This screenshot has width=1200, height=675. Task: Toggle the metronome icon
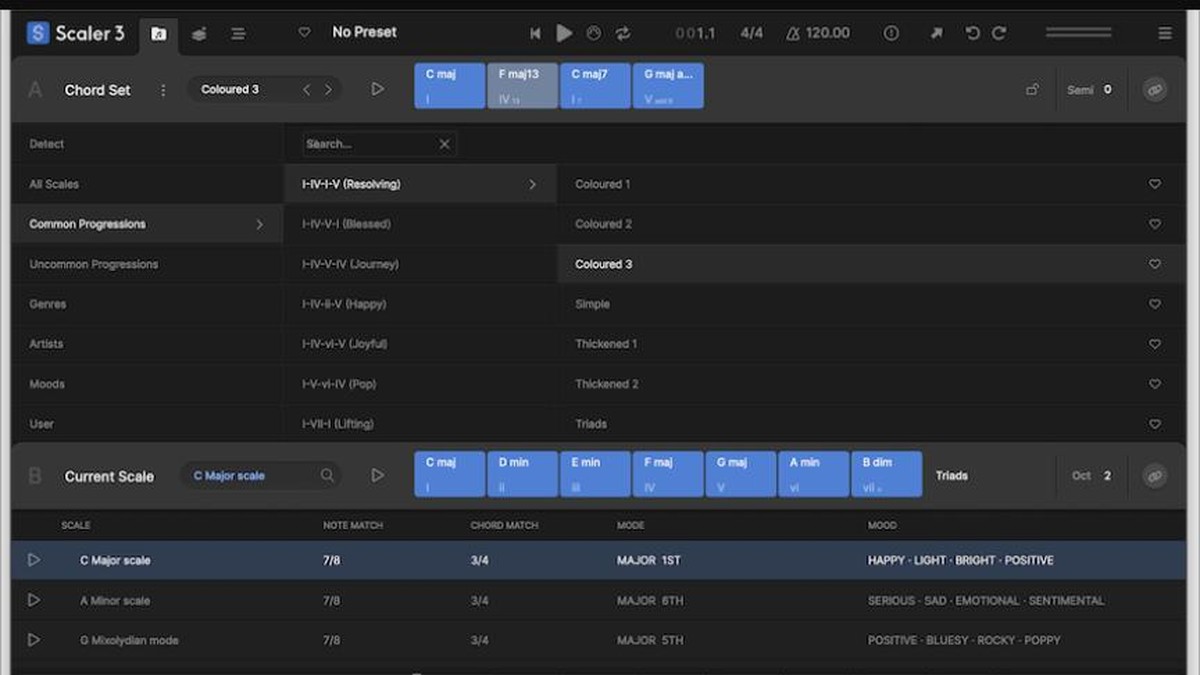(x=793, y=33)
